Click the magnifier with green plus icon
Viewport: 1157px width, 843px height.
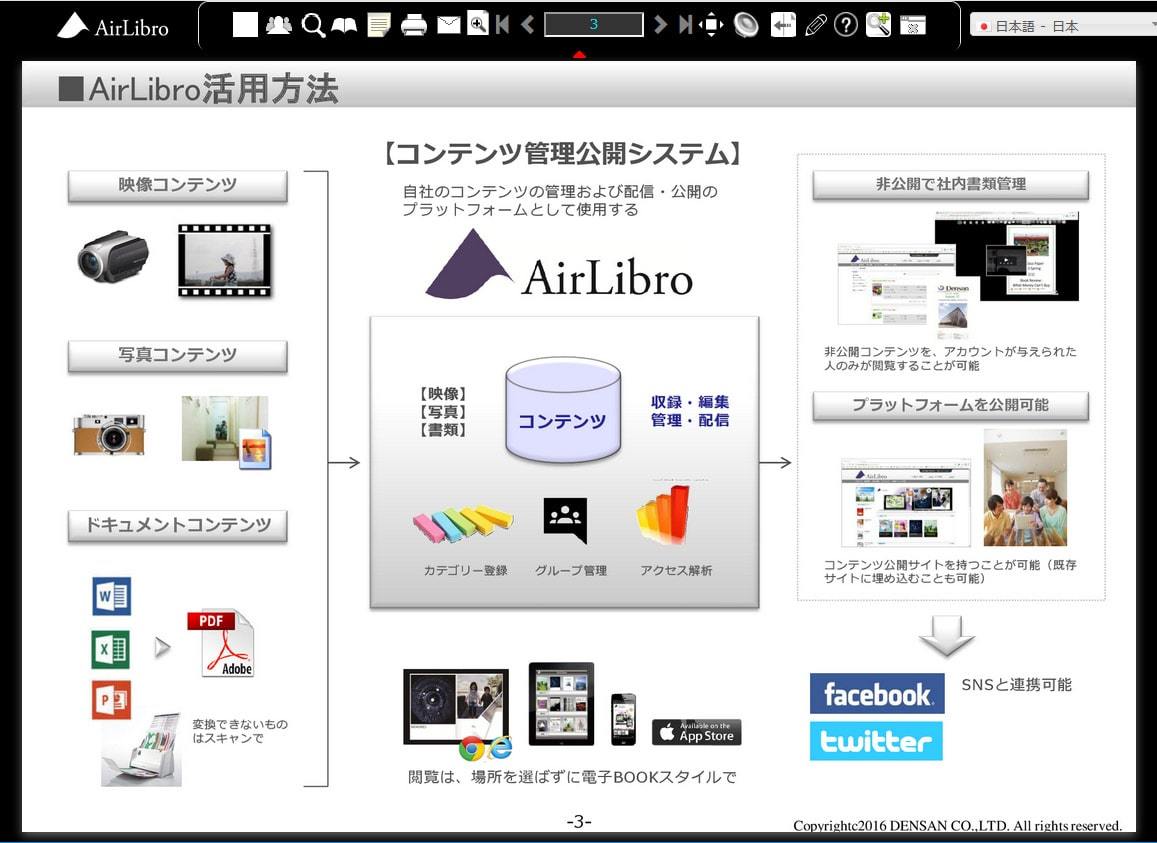pyautogui.click(x=878, y=24)
